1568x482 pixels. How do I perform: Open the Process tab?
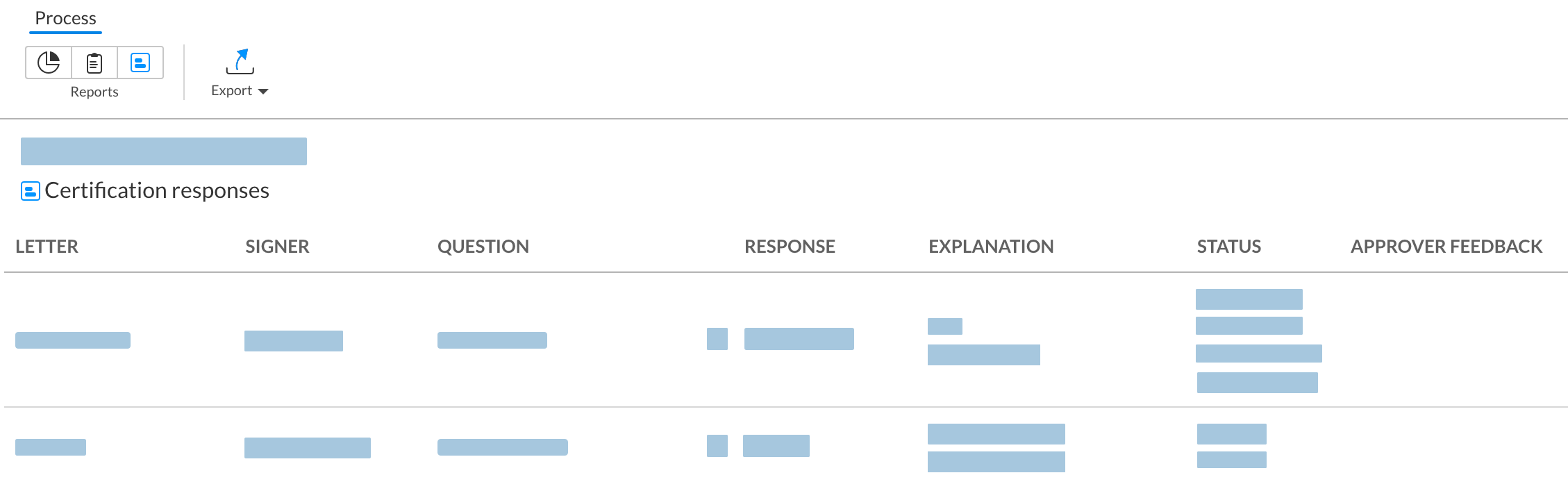65,18
